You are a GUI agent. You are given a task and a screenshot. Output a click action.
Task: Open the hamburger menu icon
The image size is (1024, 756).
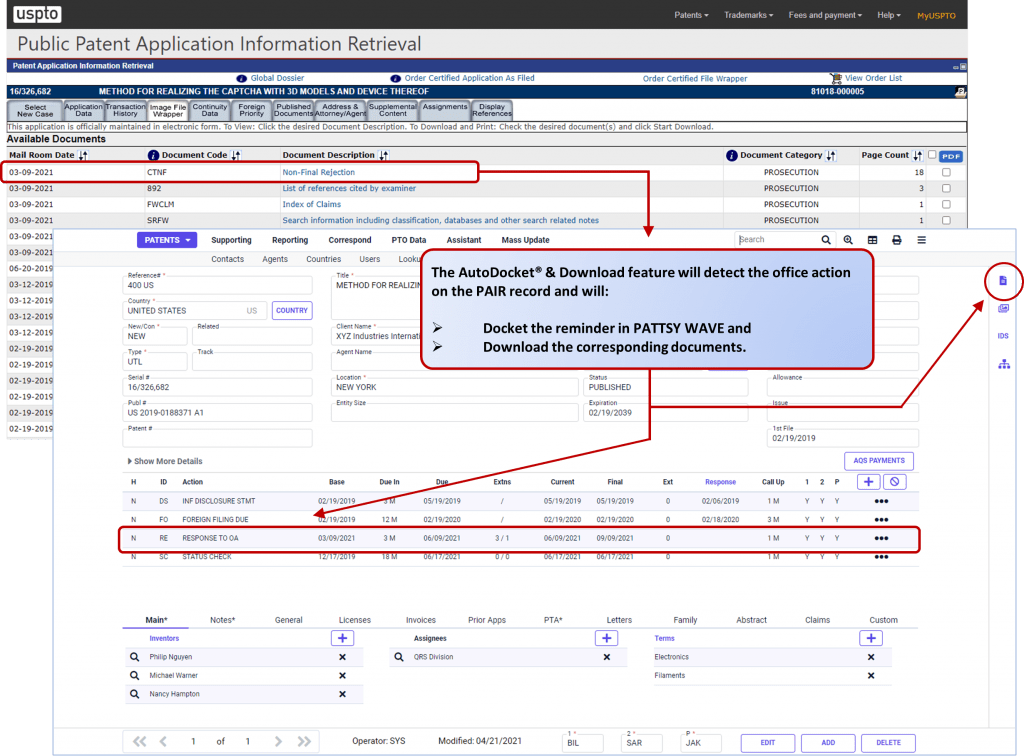click(x=921, y=240)
